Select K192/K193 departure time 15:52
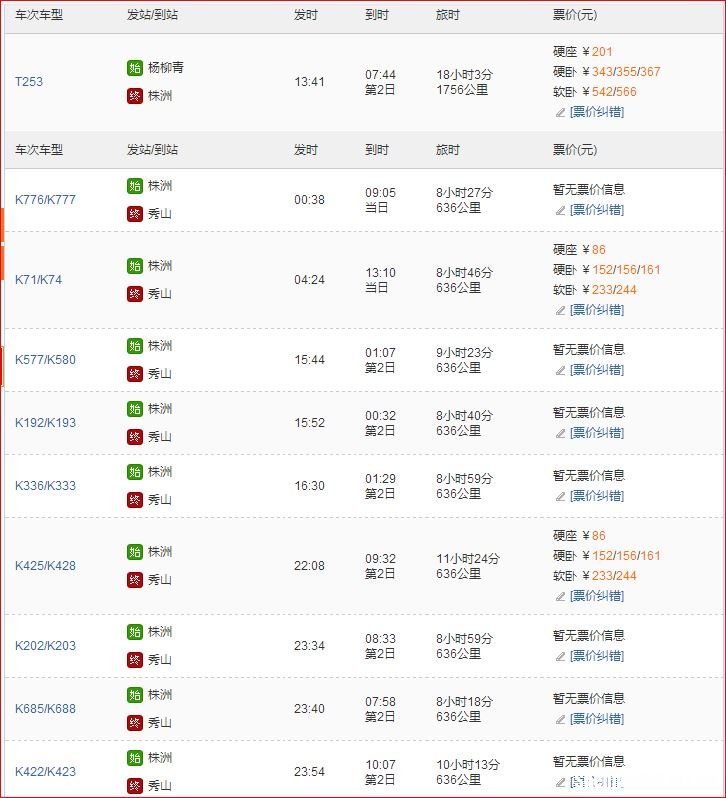Screen dimensions: 726x798 [x=309, y=422]
